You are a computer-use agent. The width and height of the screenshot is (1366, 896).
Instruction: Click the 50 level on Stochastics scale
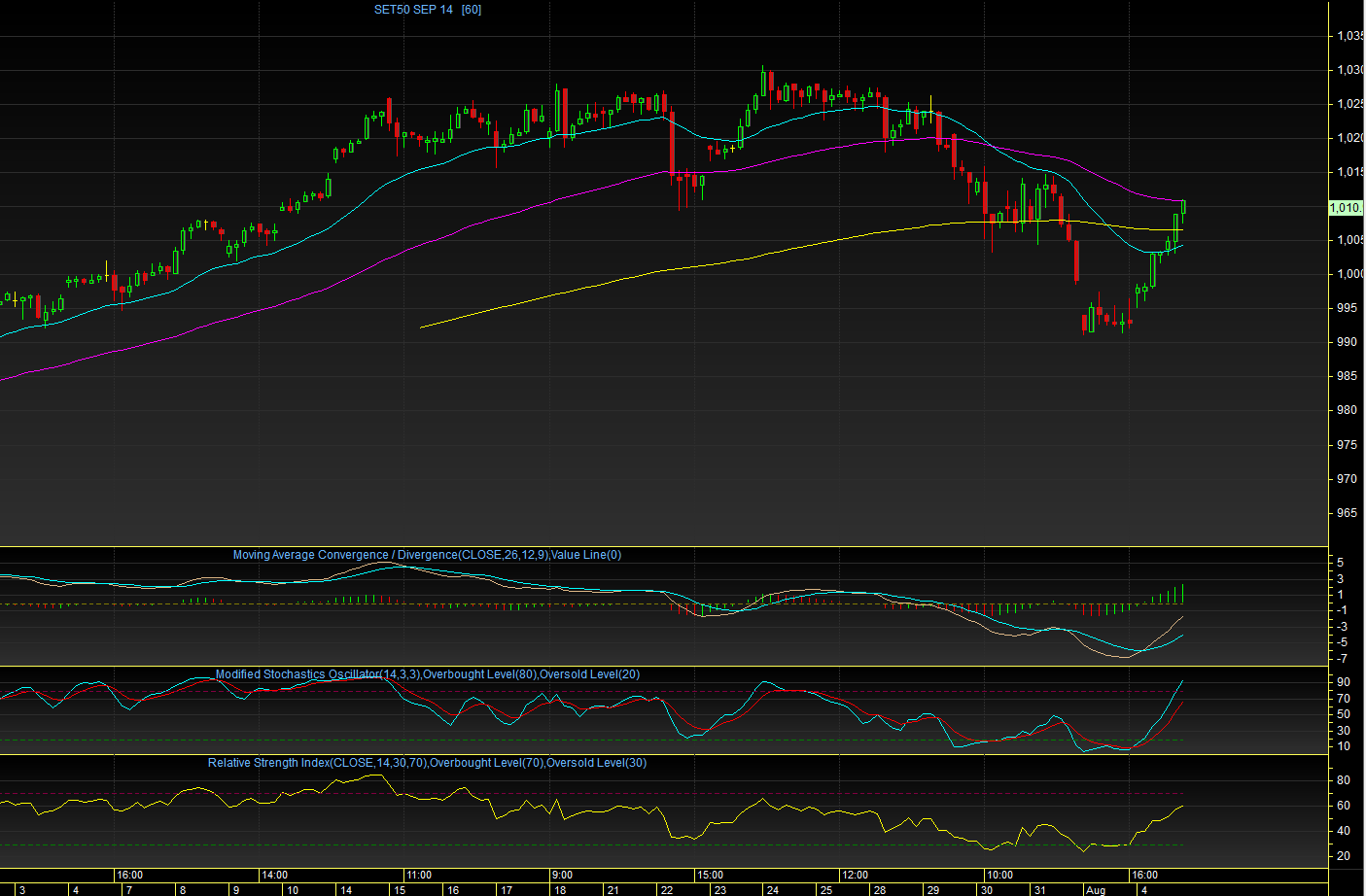[1344, 714]
